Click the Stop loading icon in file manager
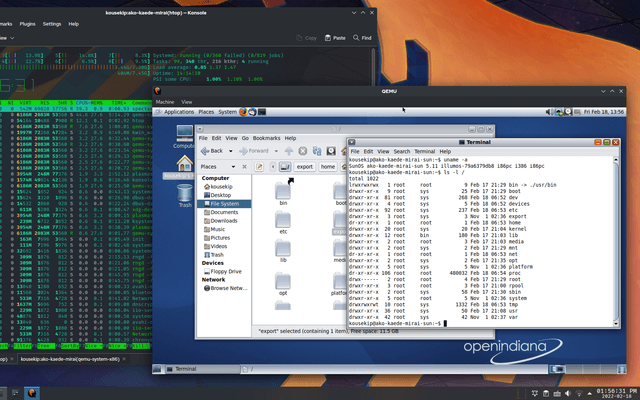This screenshot has width=640, height=400. 302,151
